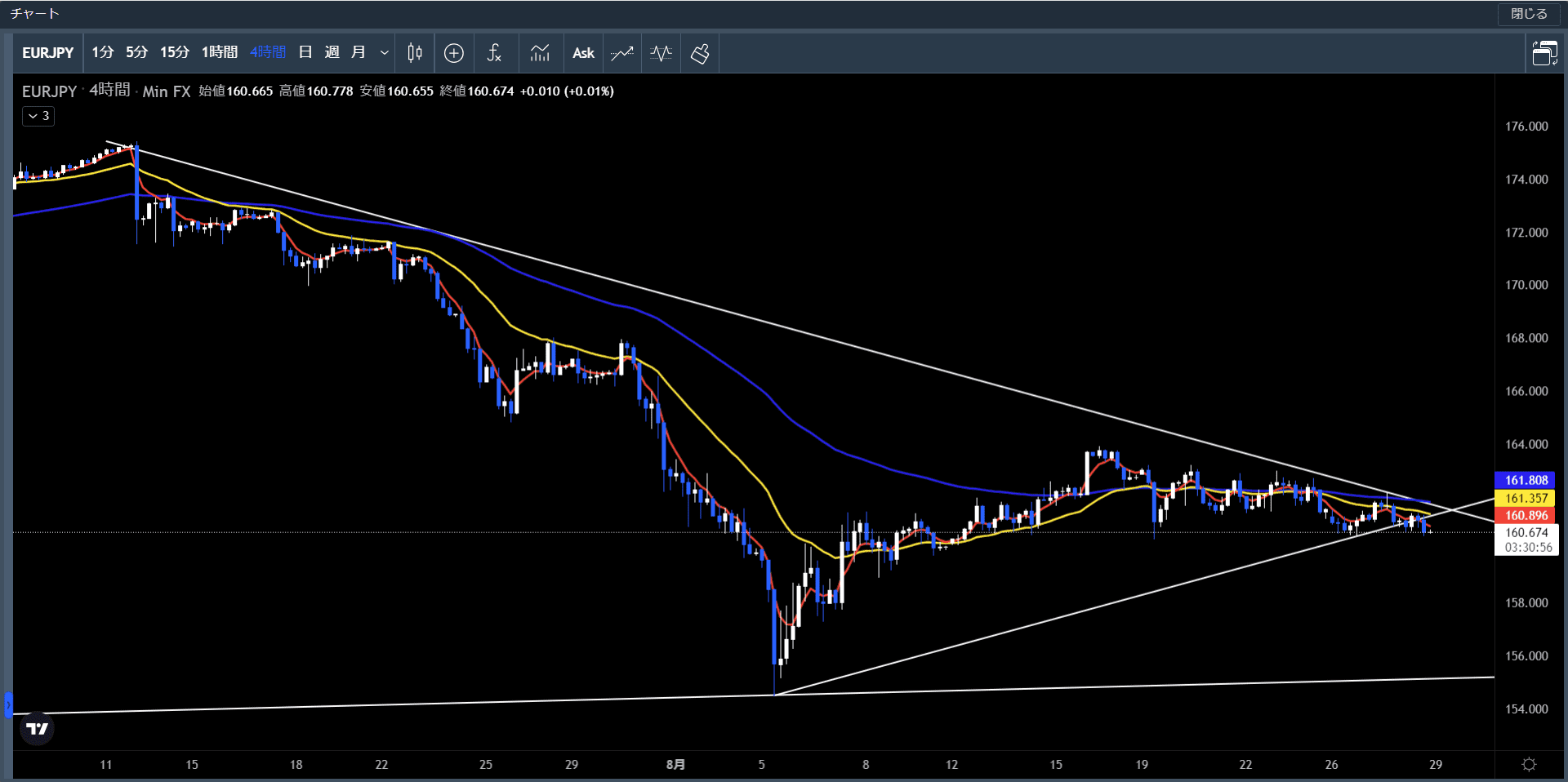
Task: Select the 4時間 timeframe
Action: (x=268, y=52)
